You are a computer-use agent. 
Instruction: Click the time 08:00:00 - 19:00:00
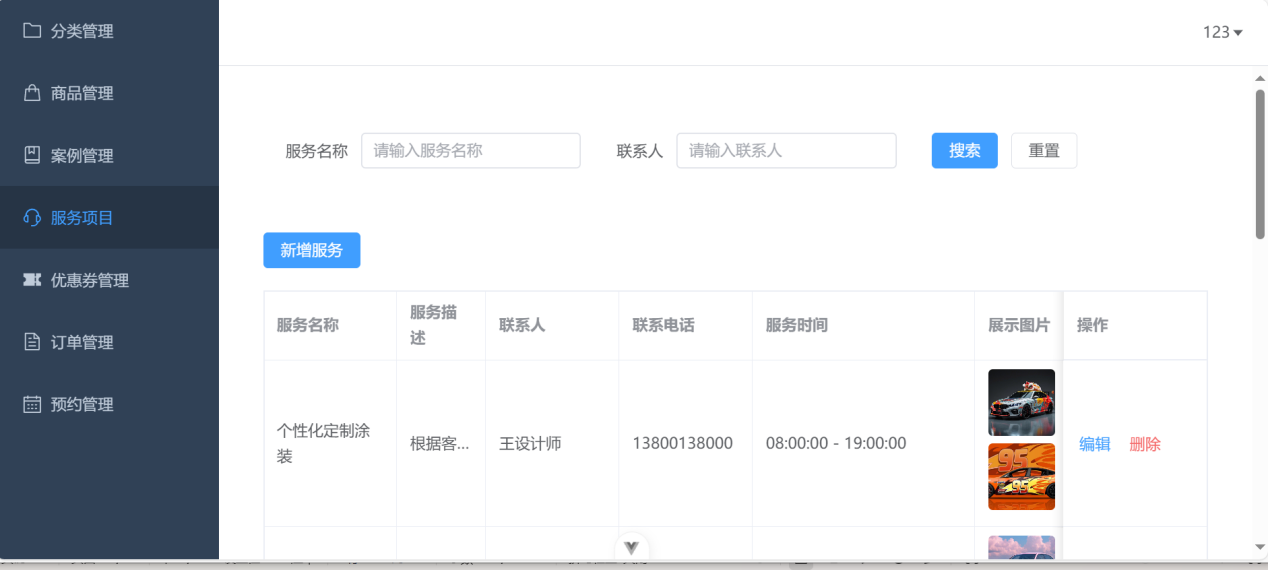[x=836, y=444]
